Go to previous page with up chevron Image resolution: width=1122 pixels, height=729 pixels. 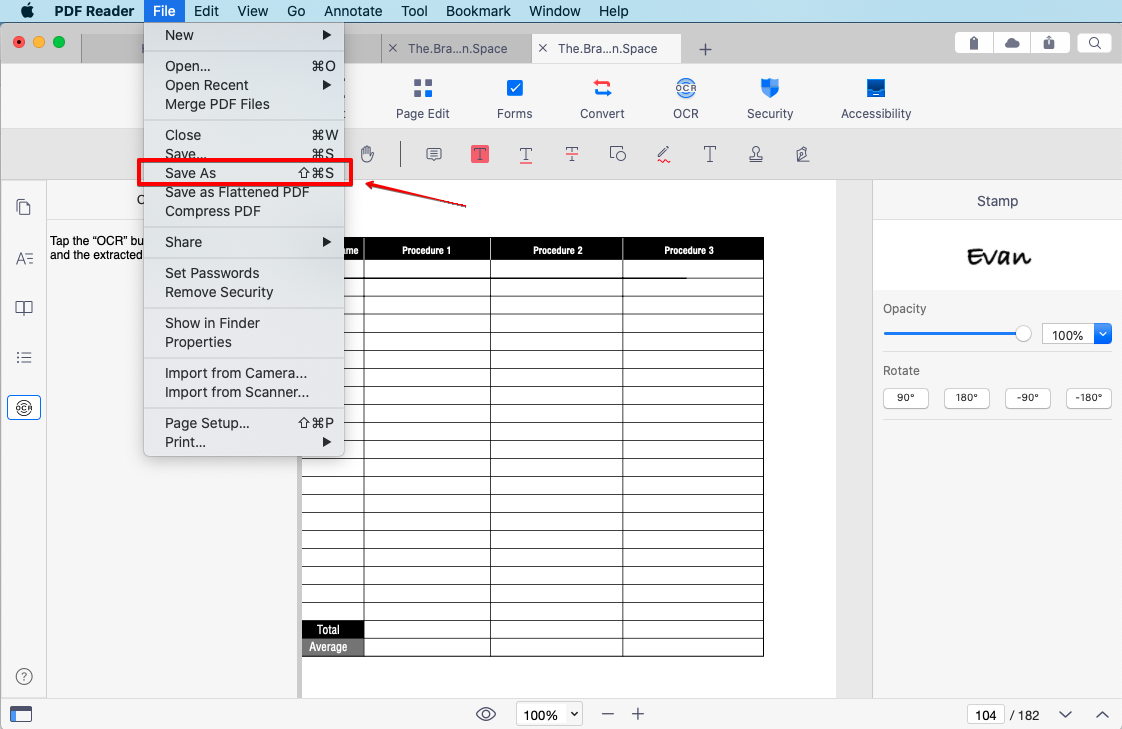(x=1102, y=715)
